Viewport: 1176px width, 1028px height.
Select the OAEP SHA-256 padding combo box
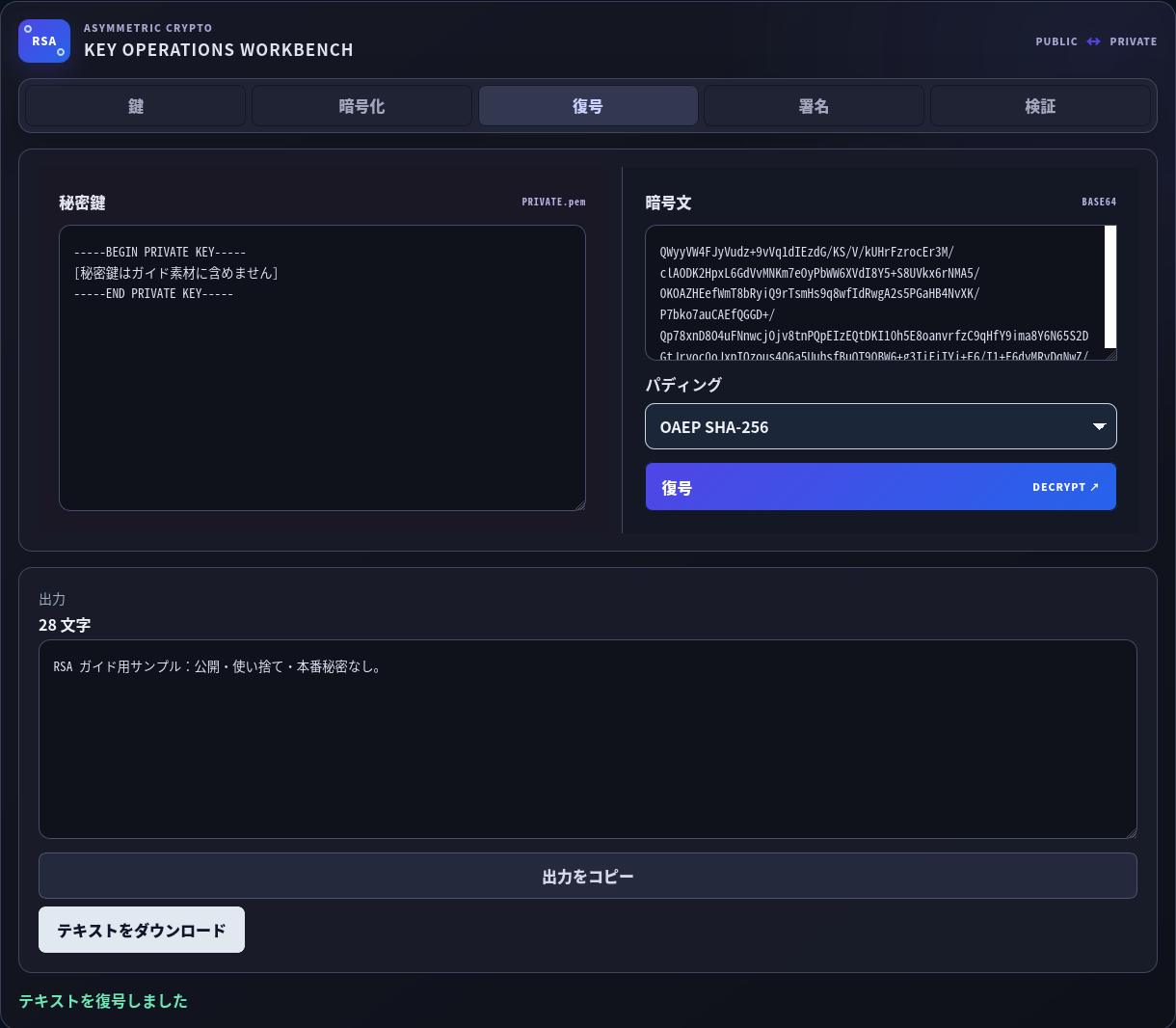click(x=880, y=426)
